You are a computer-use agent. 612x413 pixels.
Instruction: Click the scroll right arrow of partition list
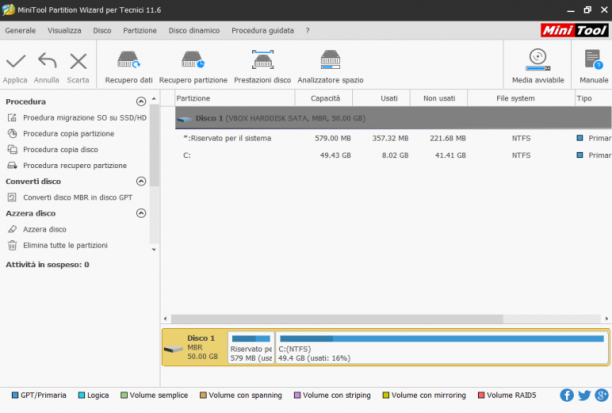[607, 319]
